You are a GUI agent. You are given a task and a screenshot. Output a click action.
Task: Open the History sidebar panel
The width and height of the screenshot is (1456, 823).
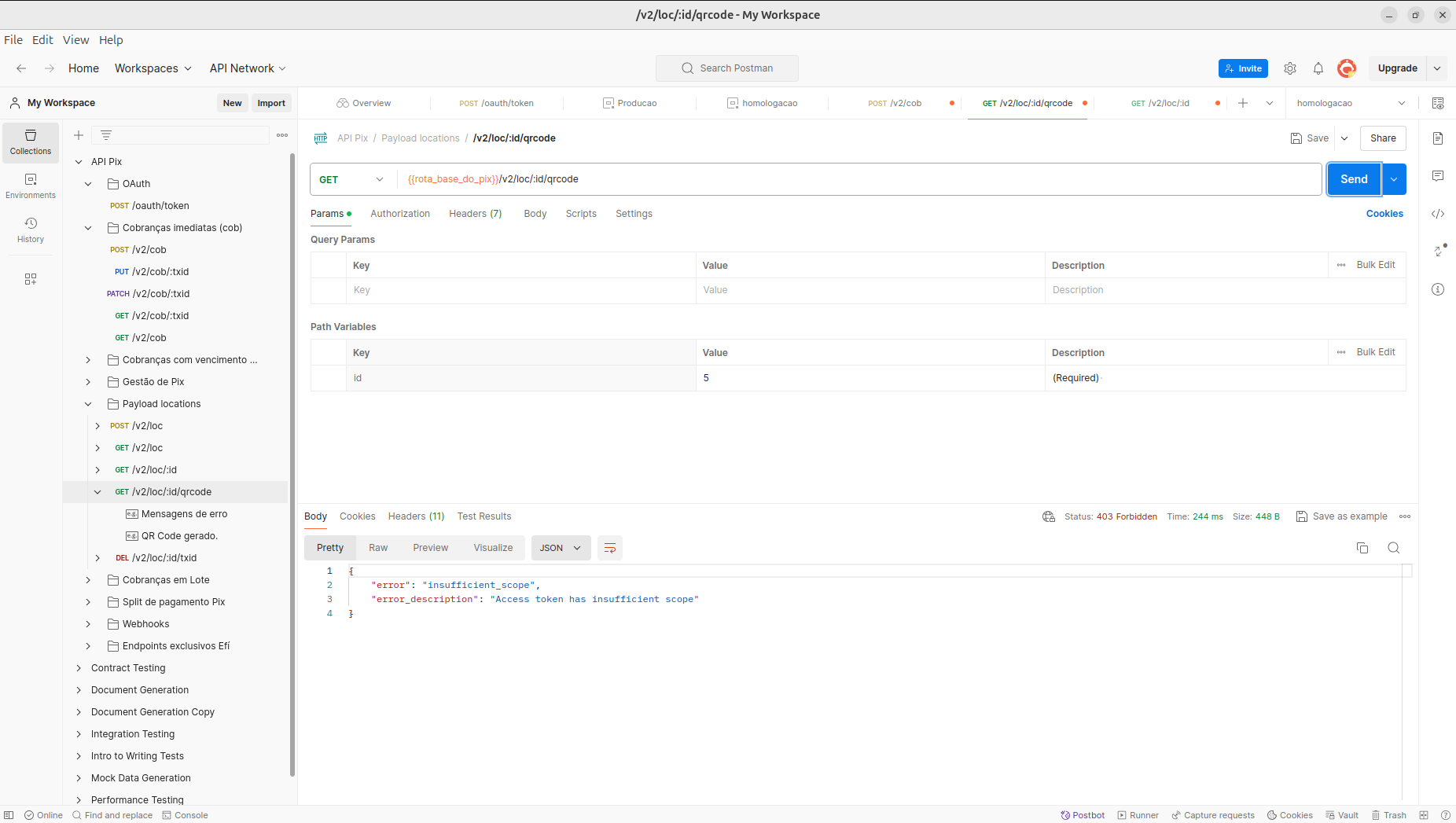(x=31, y=230)
